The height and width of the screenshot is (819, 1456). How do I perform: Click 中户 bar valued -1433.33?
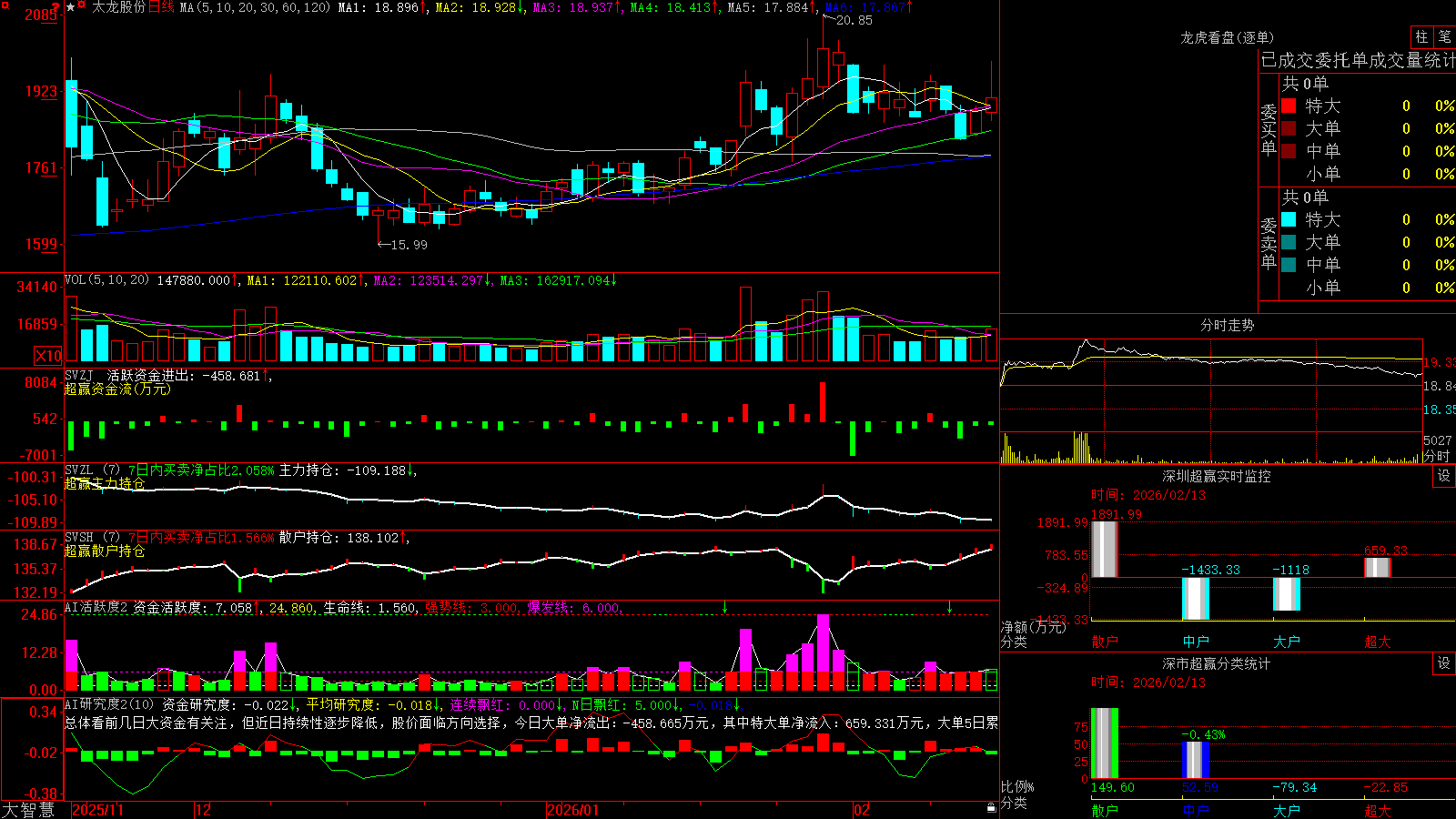point(1196,599)
